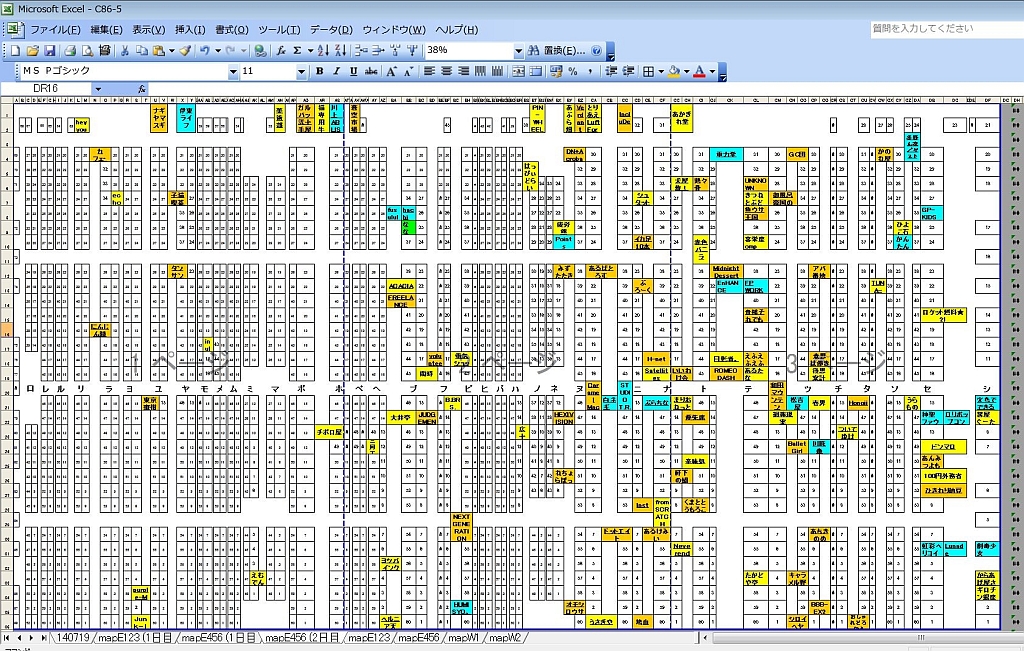Open borders style dropdown arrow

click(x=661, y=71)
